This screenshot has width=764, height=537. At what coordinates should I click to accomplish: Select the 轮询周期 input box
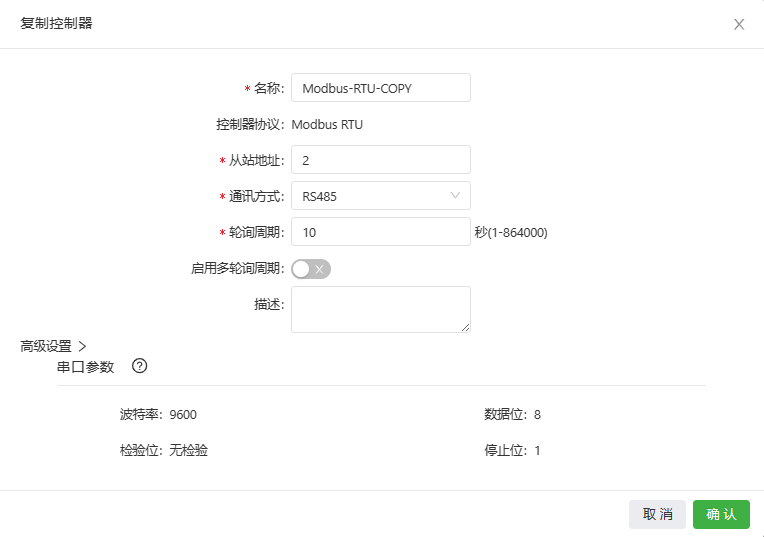(380, 232)
